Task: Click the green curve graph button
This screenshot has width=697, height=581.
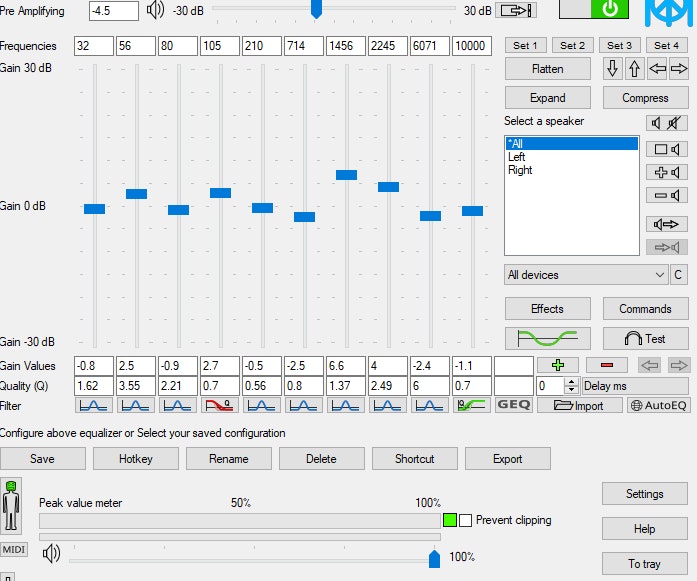Action: pyautogui.click(x=547, y=338)
